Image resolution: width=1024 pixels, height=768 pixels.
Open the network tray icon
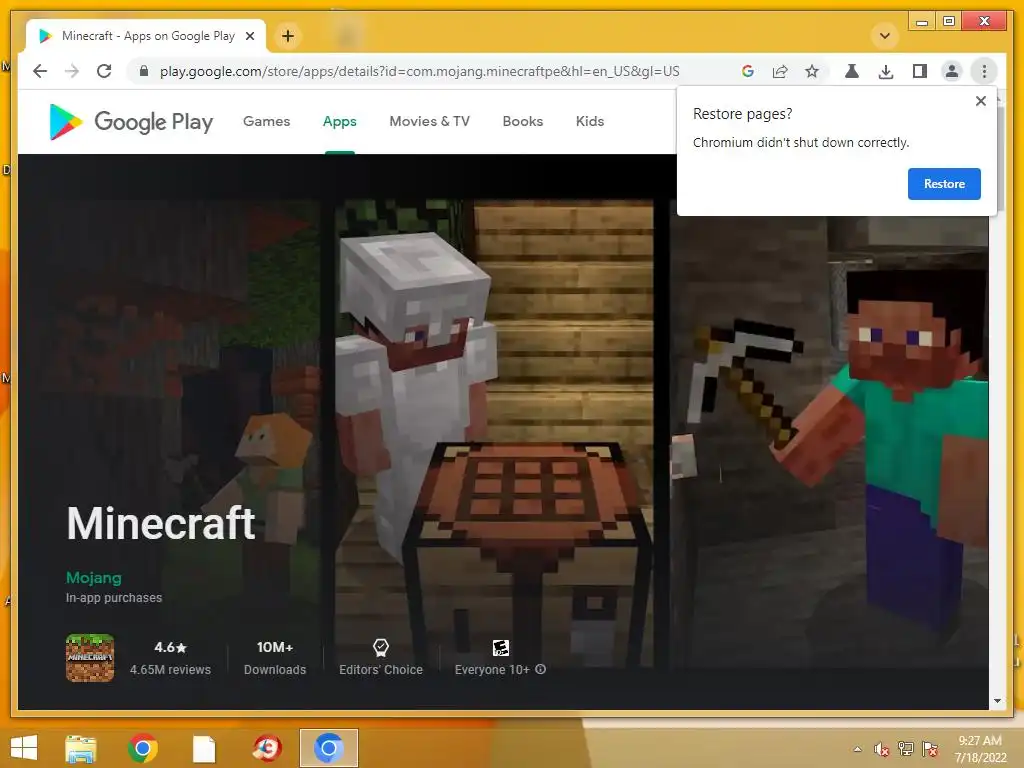pyautogui.click(x=906, y=748)
